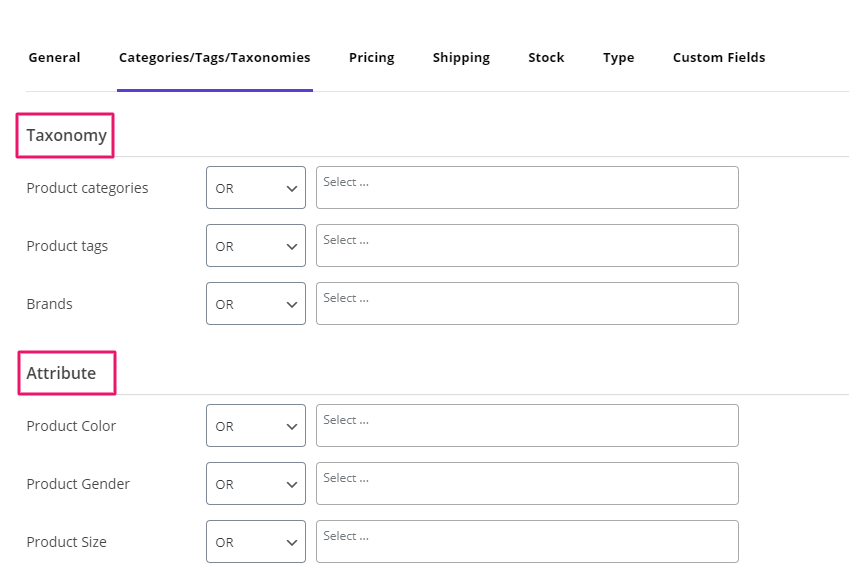Switch to the Type tab
This screenshot has width=849, height=573.
(x=618, y=57)
